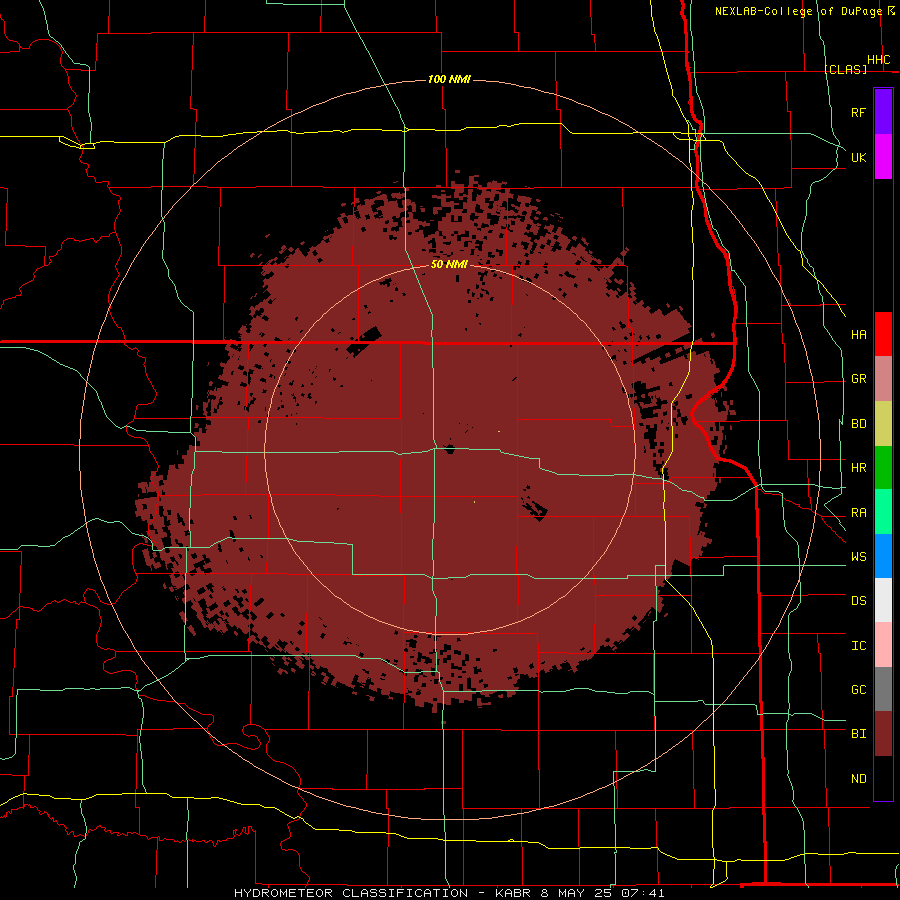Click the 07:41 timestamp text
This screenshot has height=900, width=900.
(641, 893)
